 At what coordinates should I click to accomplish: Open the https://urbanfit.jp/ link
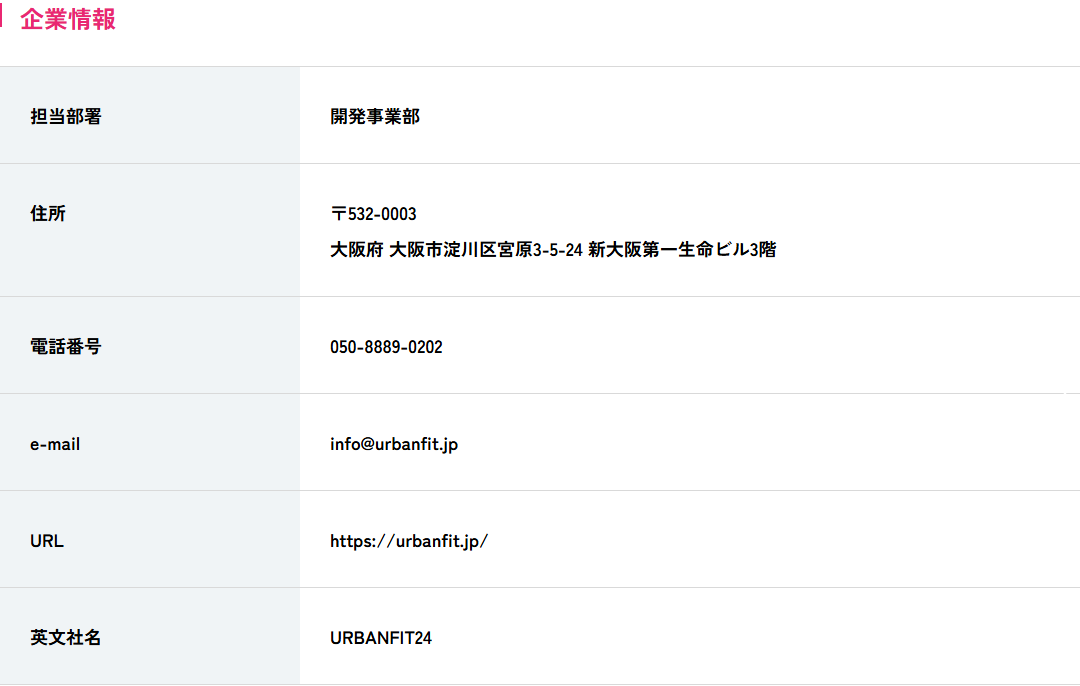click(409, 541)
